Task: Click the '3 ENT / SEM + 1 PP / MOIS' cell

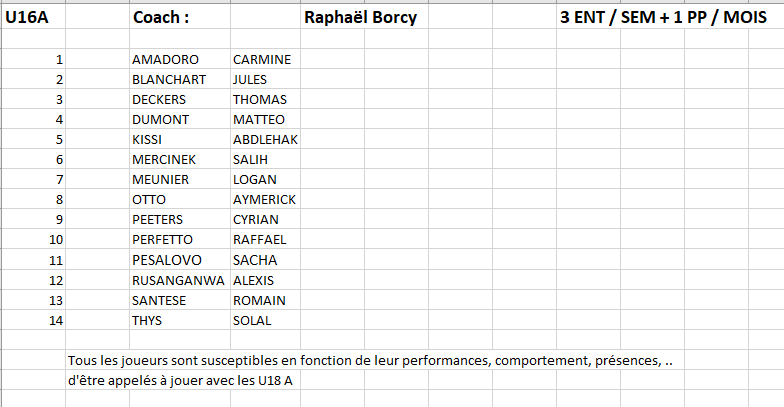Action: coord(663,17)
